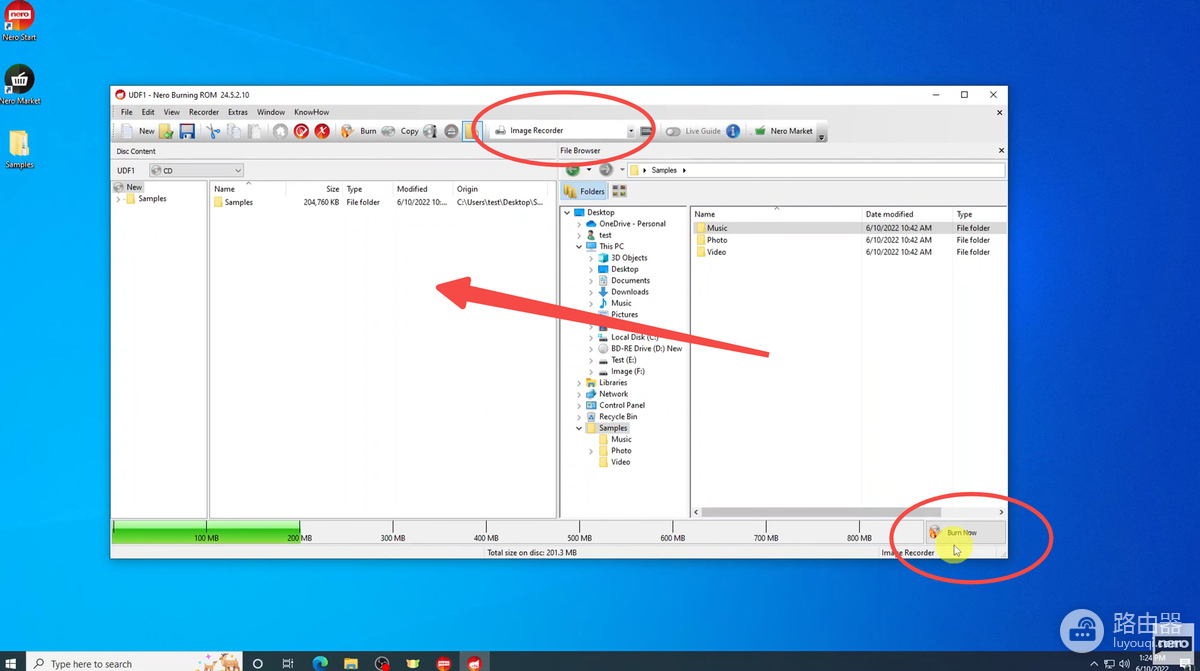This screenshot has height=671, width=1200.
Task: Open the Extras menu
Action: click(238, 112)
